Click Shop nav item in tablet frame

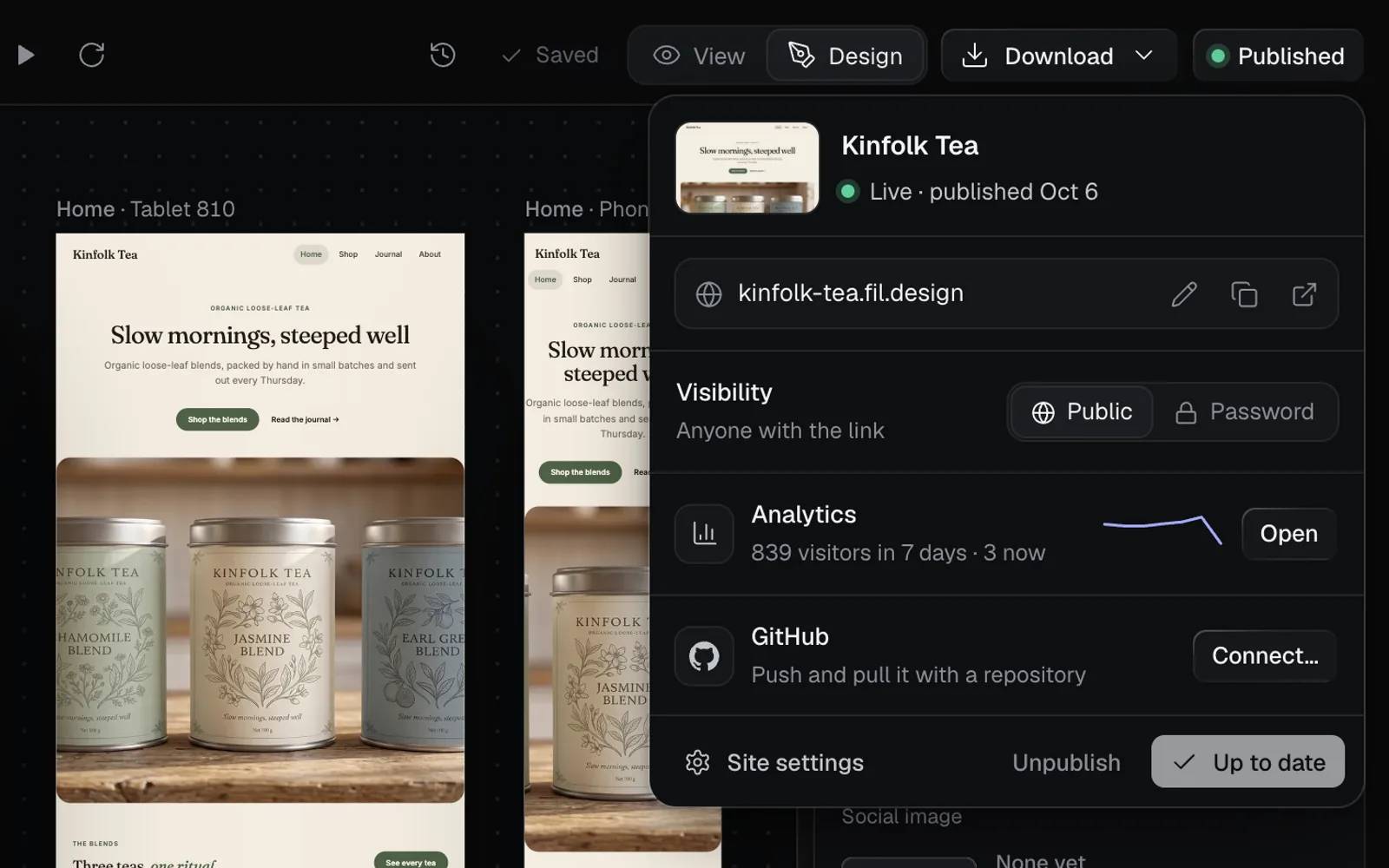[x=348, y=254]
